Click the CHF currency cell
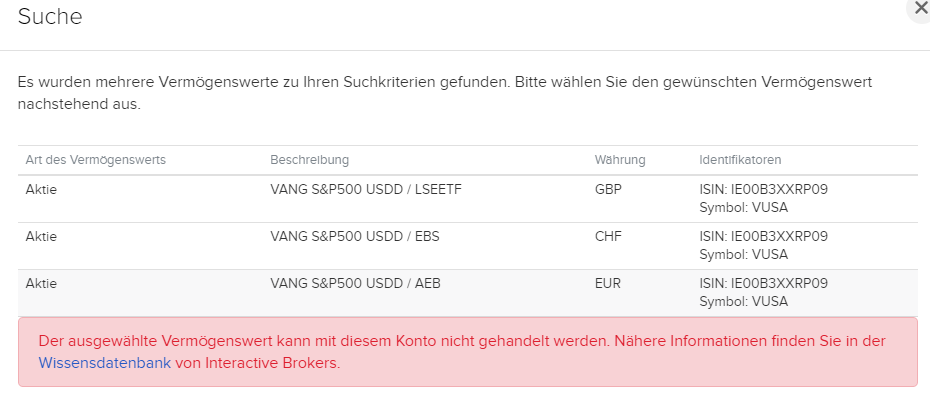This screenshot has height=415, width=930. pos(608,236)
